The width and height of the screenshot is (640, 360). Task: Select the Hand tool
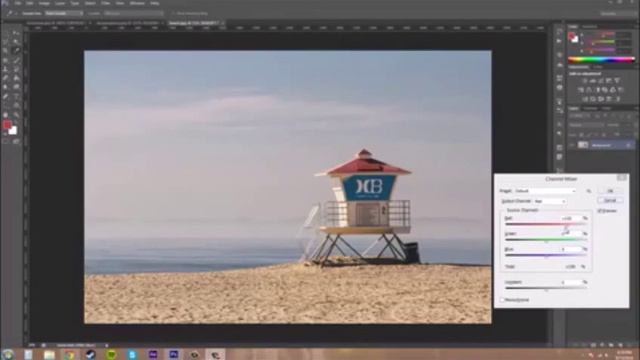[5, 115]
